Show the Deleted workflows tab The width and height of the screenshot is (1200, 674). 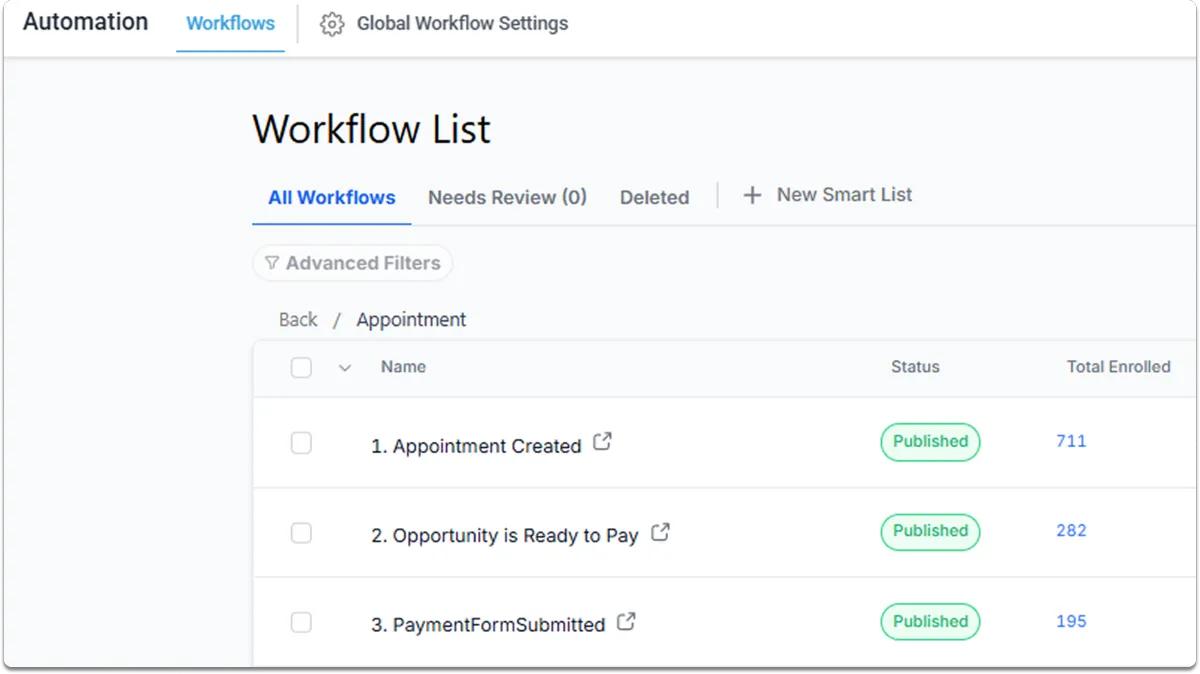coord(654,197)
